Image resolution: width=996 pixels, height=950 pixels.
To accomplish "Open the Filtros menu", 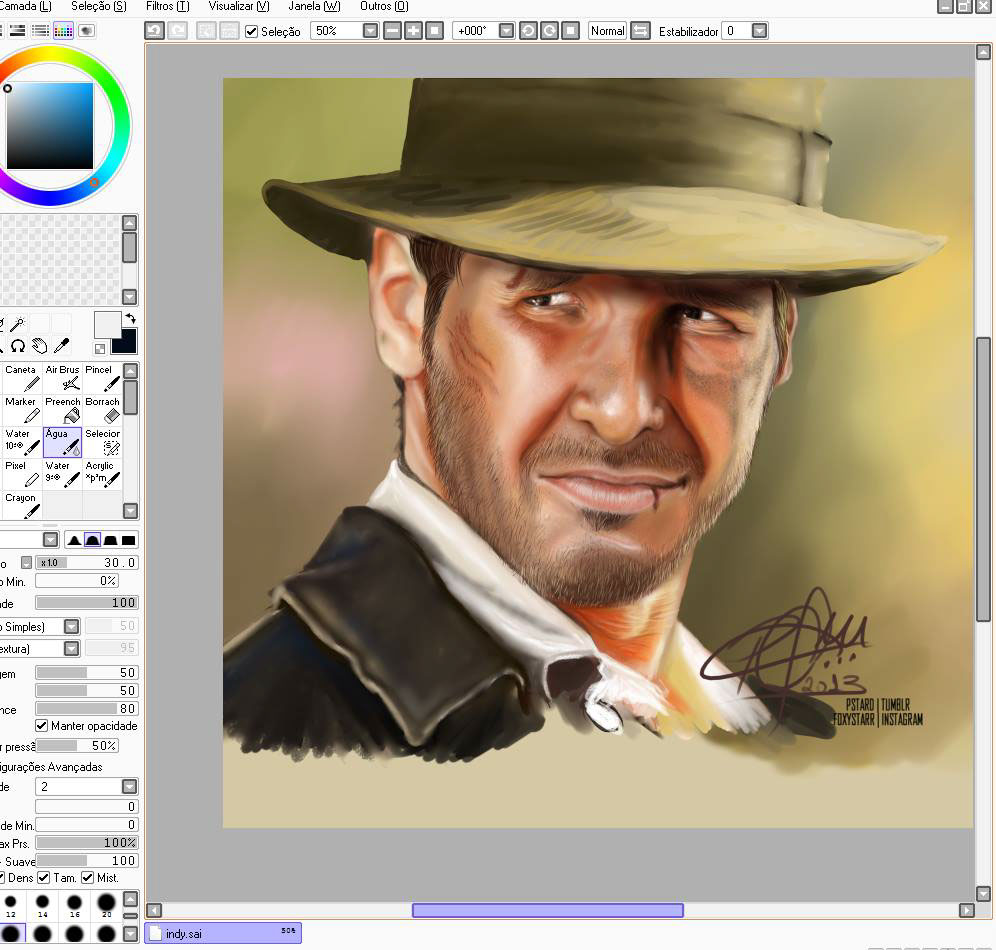I will tap(167, 6).
